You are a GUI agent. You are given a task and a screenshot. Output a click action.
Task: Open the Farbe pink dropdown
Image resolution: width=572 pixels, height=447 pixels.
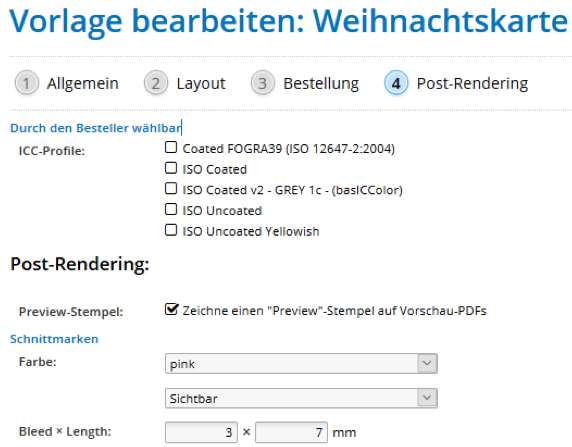point(301,363)
